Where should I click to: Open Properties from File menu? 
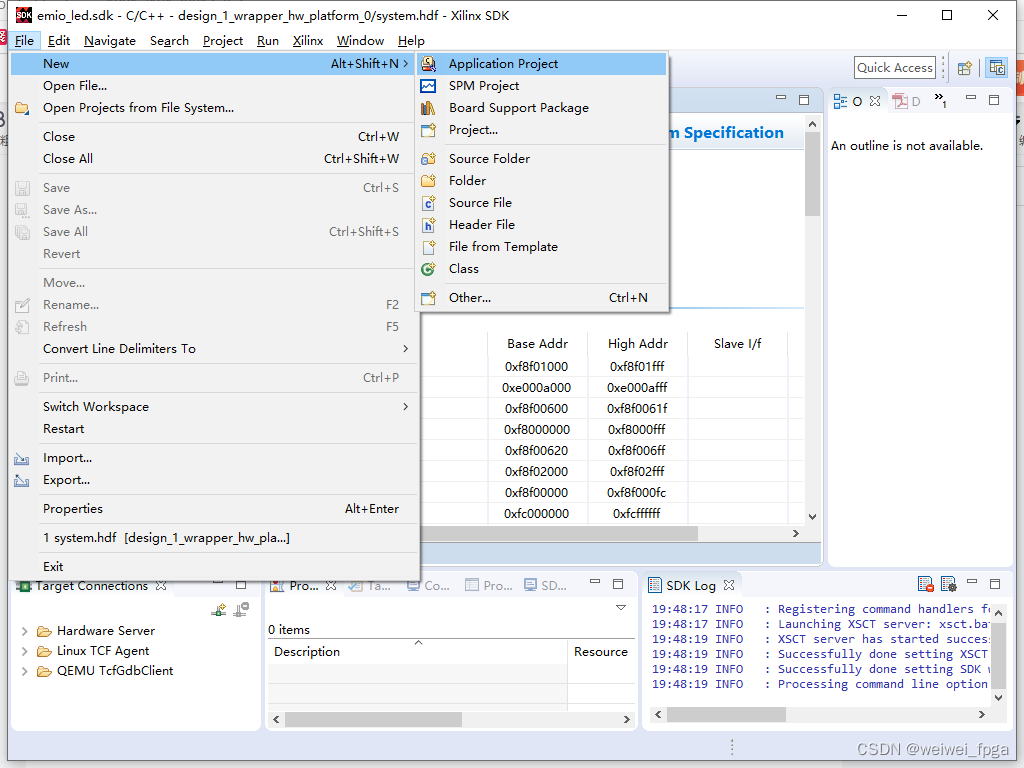(214, 509)
